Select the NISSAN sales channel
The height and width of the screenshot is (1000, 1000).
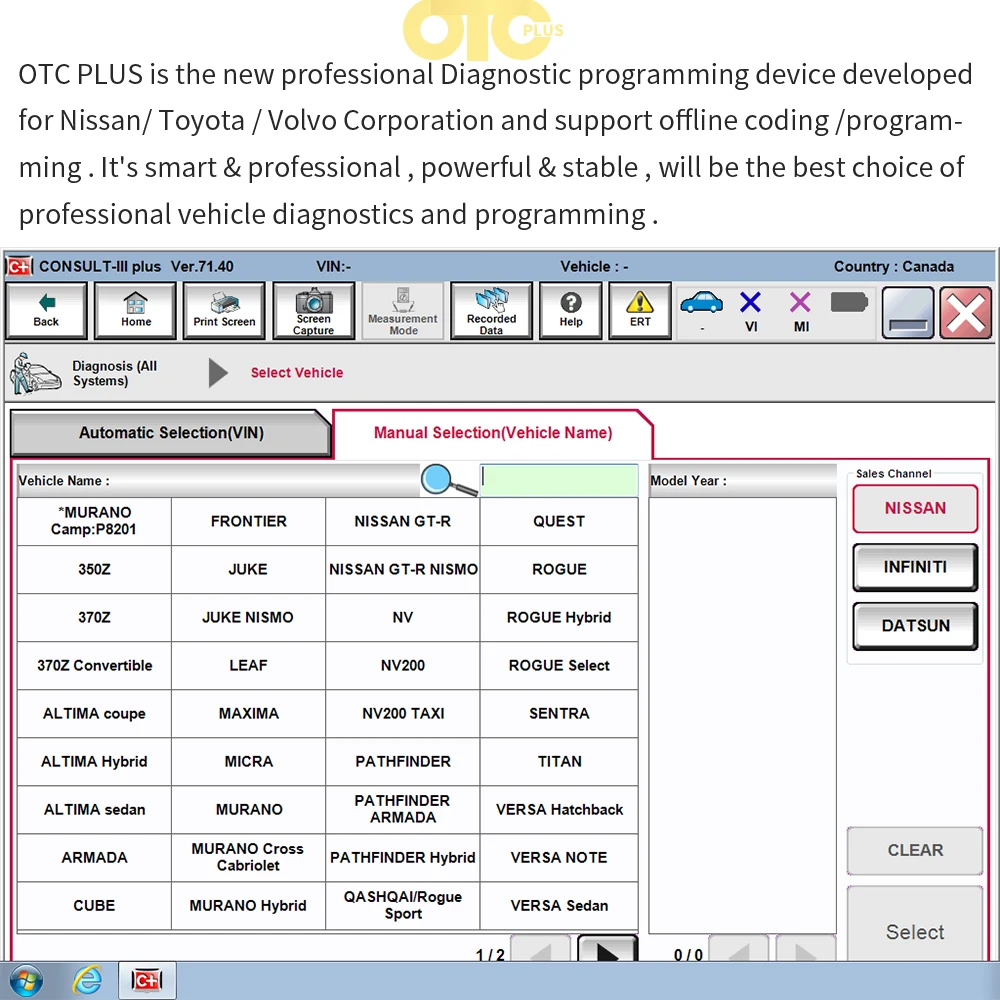point(915,508)
